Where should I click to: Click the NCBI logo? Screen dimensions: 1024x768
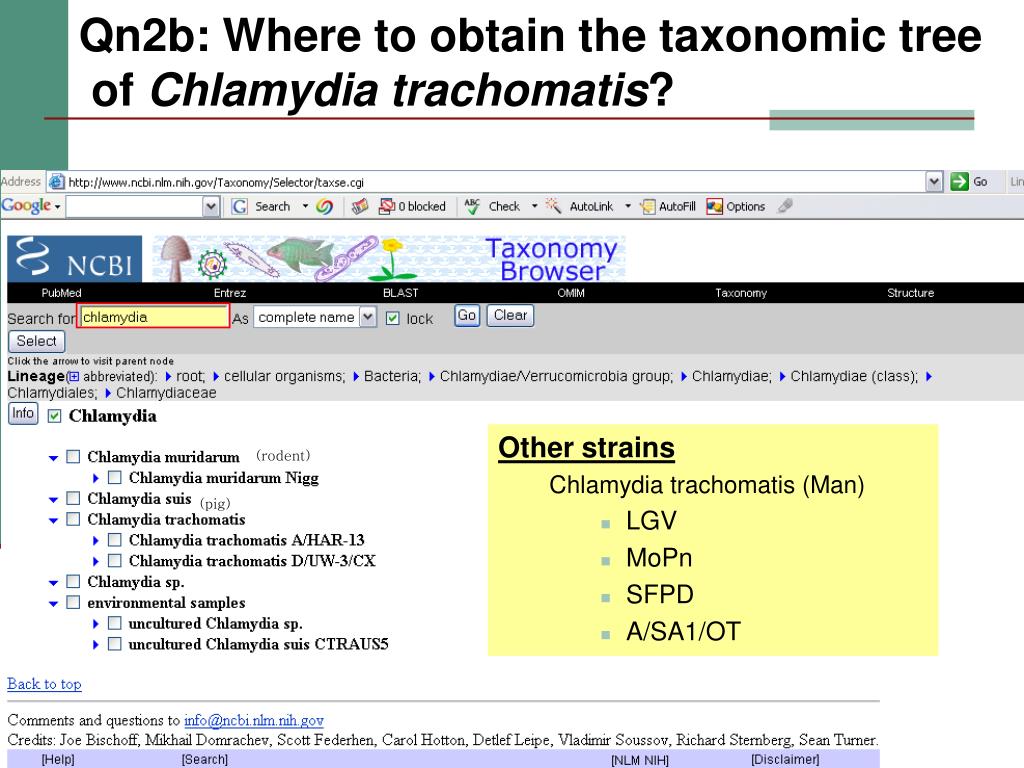click(74, 259)
